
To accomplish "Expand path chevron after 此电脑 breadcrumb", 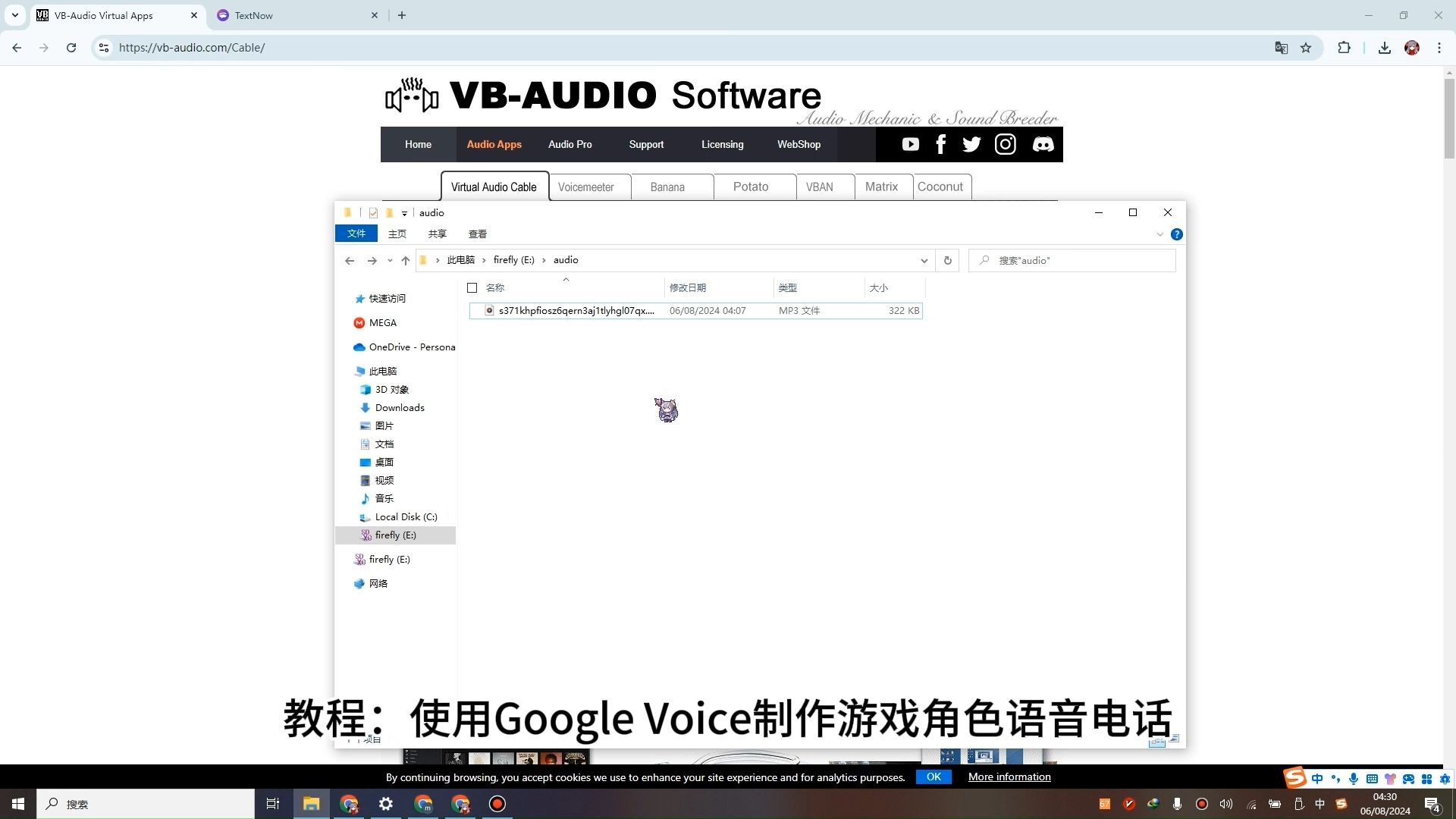I will click(x=484, y=260).
